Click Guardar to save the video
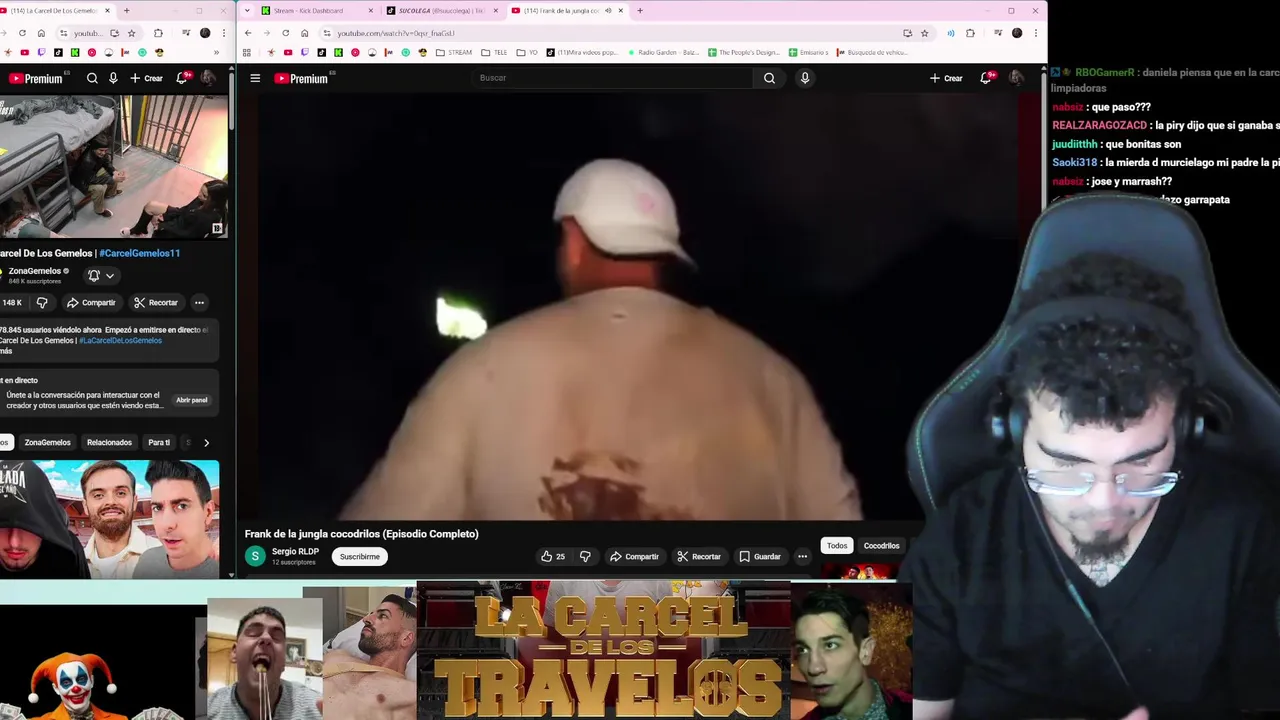Image resolution: width=1280 pixels, height=720 pixels. pyautogui.click(x=760, y=556)
